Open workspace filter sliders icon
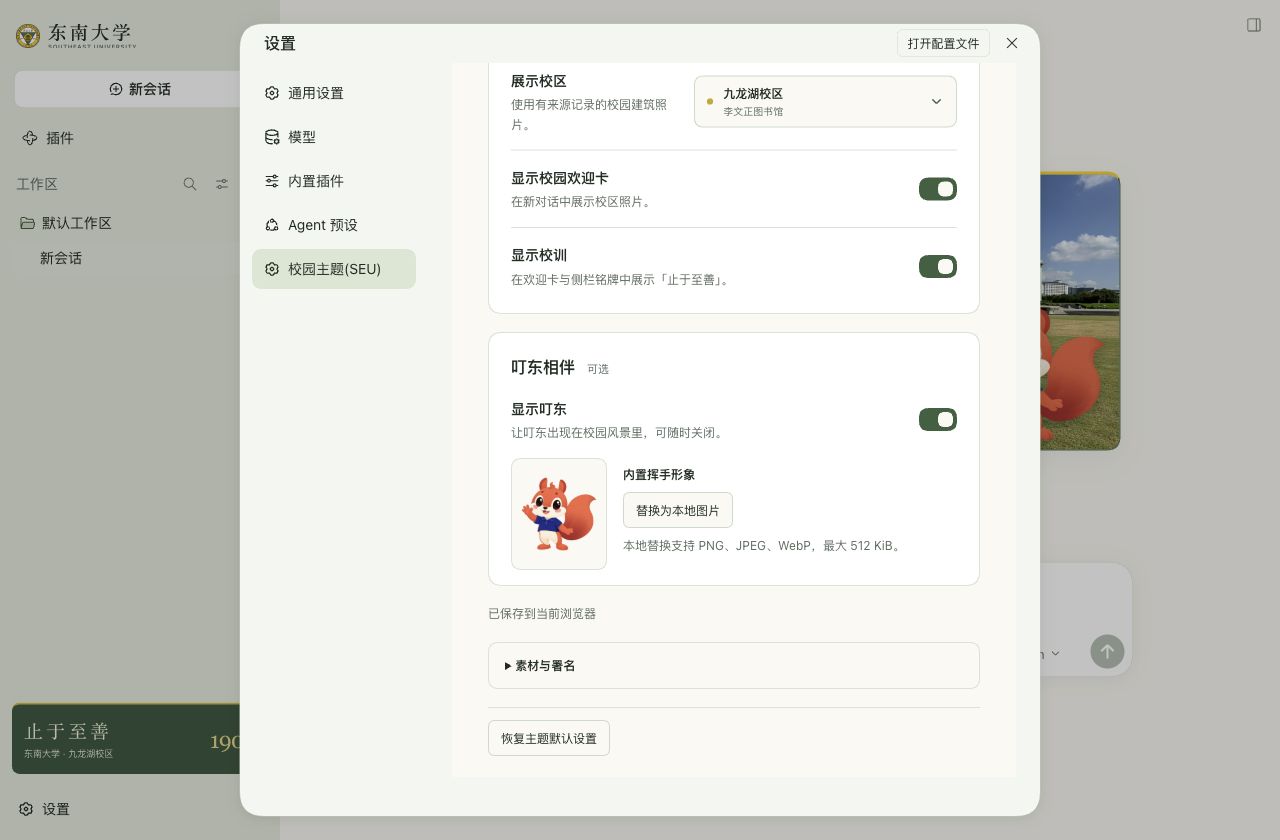The height and width of the screenshot is (840, 1280). [222, 184]
